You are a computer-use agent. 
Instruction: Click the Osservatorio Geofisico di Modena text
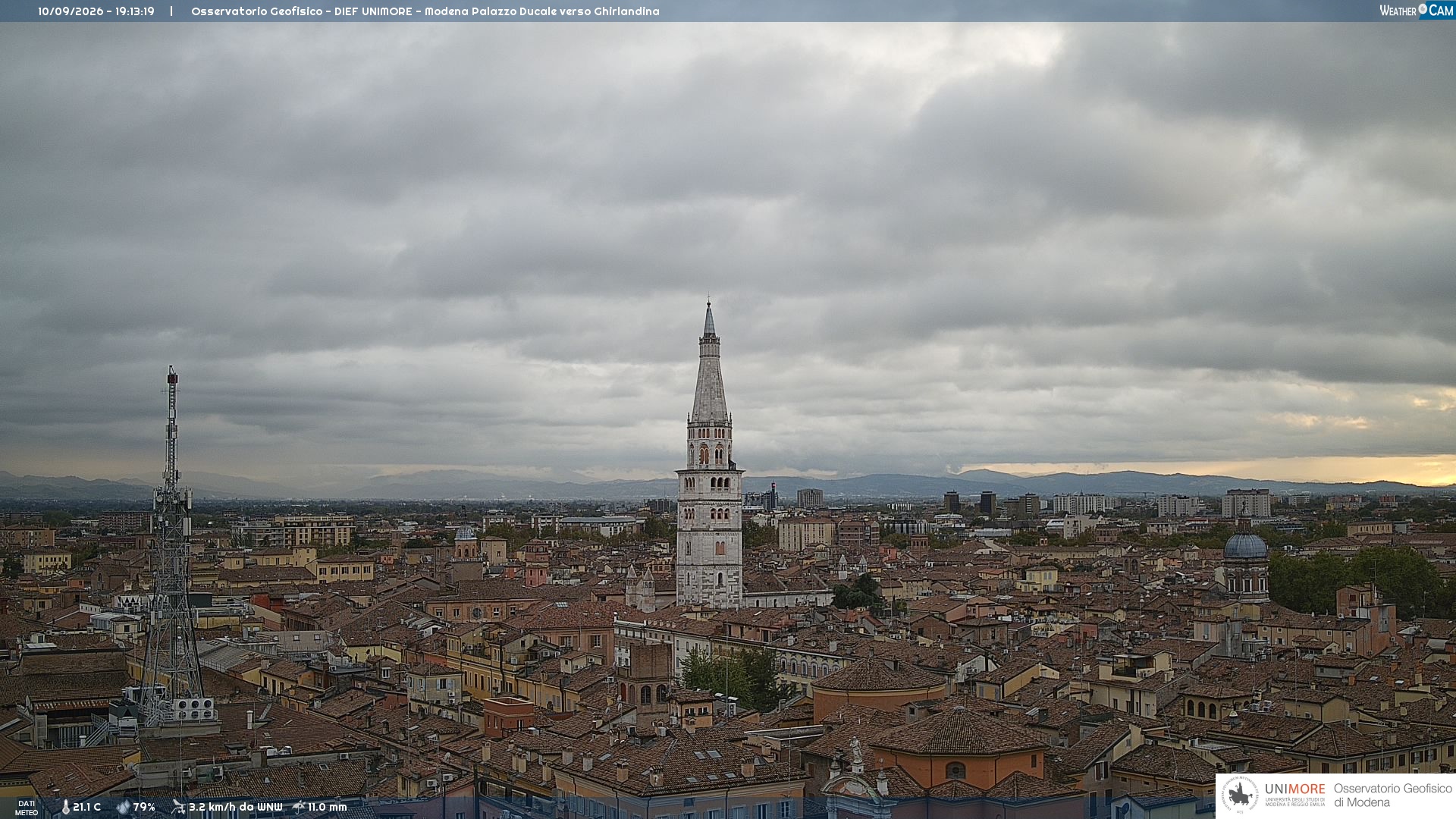pos(1392,795)
